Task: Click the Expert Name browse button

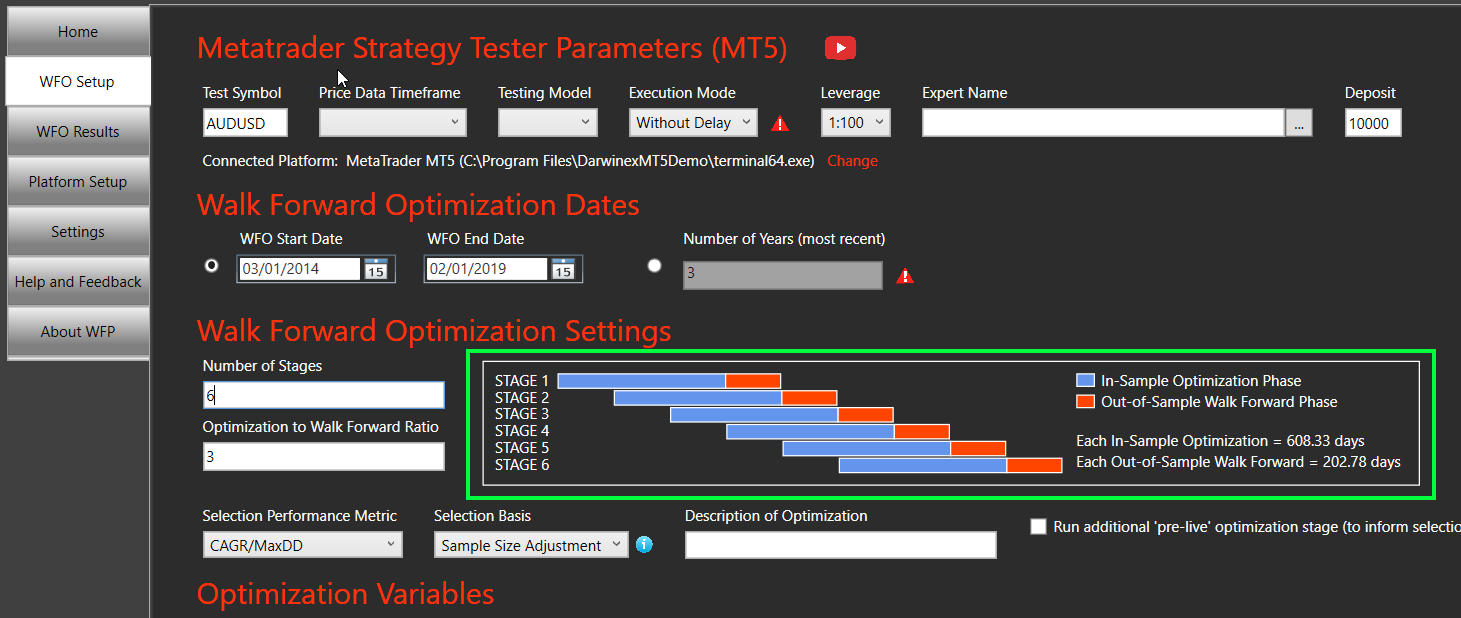Action: [1299, 123]
